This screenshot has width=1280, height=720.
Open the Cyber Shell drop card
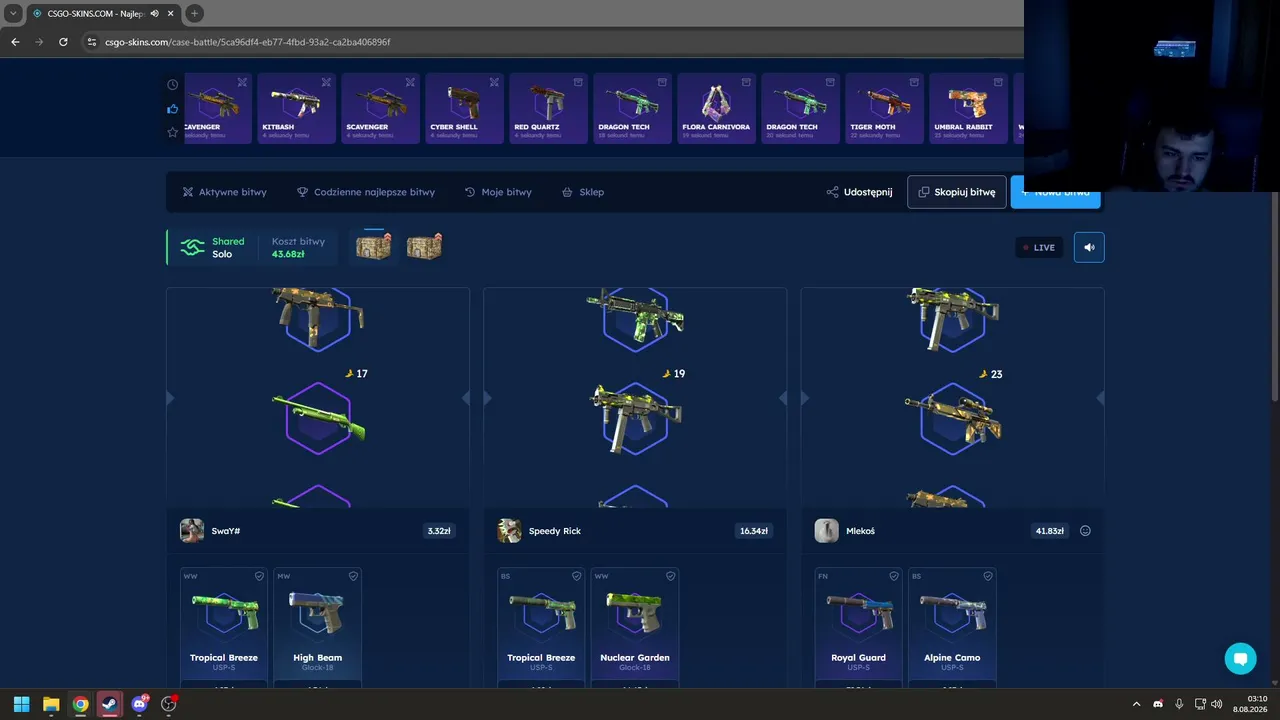(x=465, y=108)
